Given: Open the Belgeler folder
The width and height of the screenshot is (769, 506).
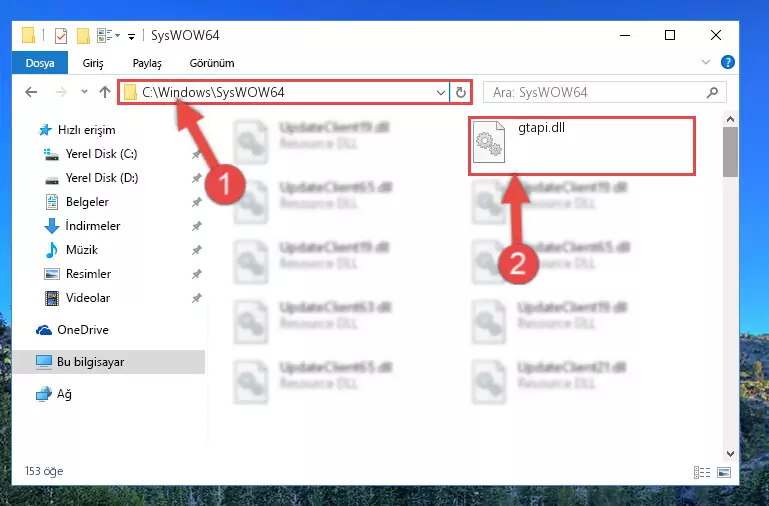Looking at the screenshot, I should pos(77,202).
